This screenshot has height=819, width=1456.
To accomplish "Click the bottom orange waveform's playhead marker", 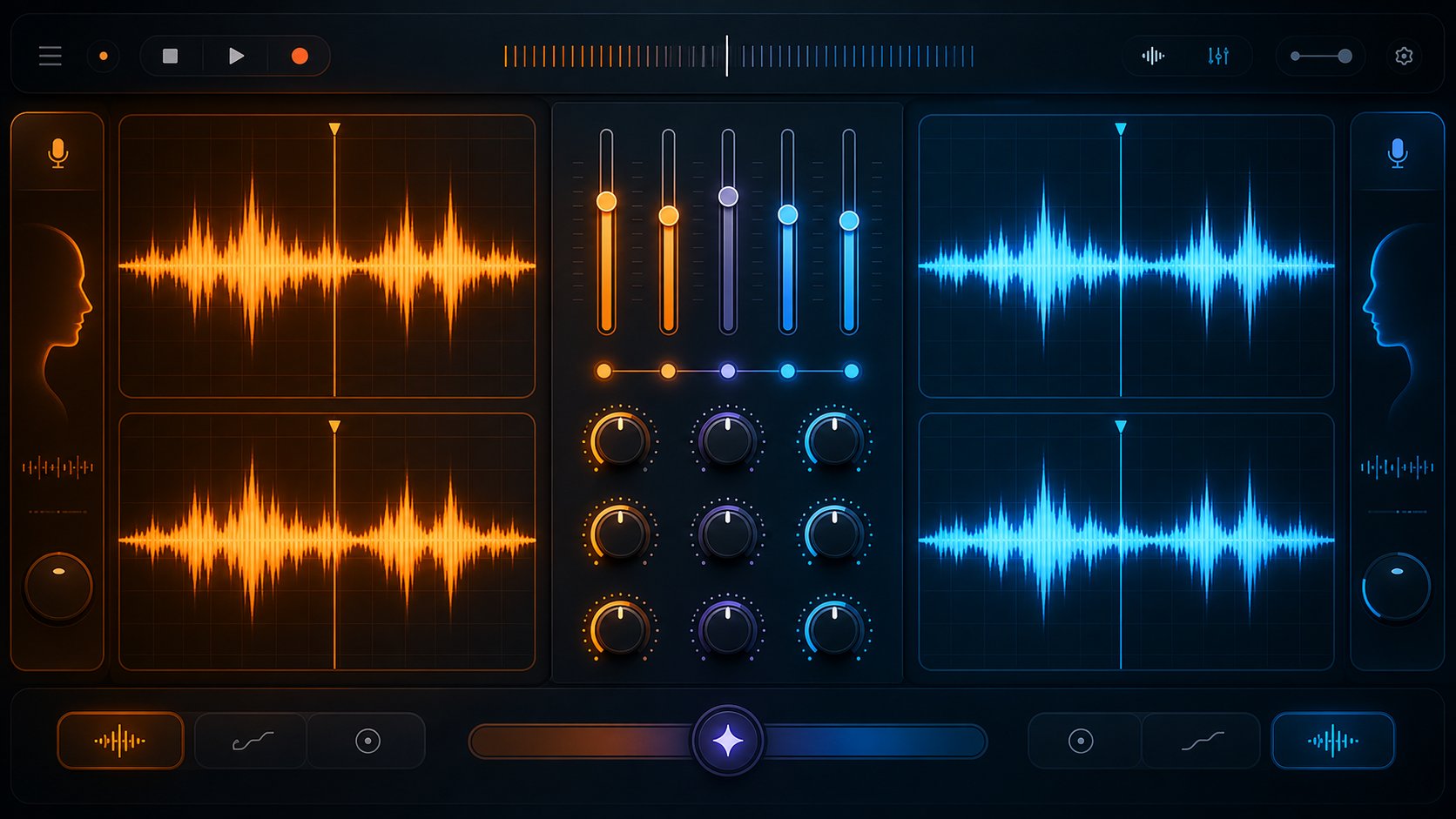I will (334, 426).
